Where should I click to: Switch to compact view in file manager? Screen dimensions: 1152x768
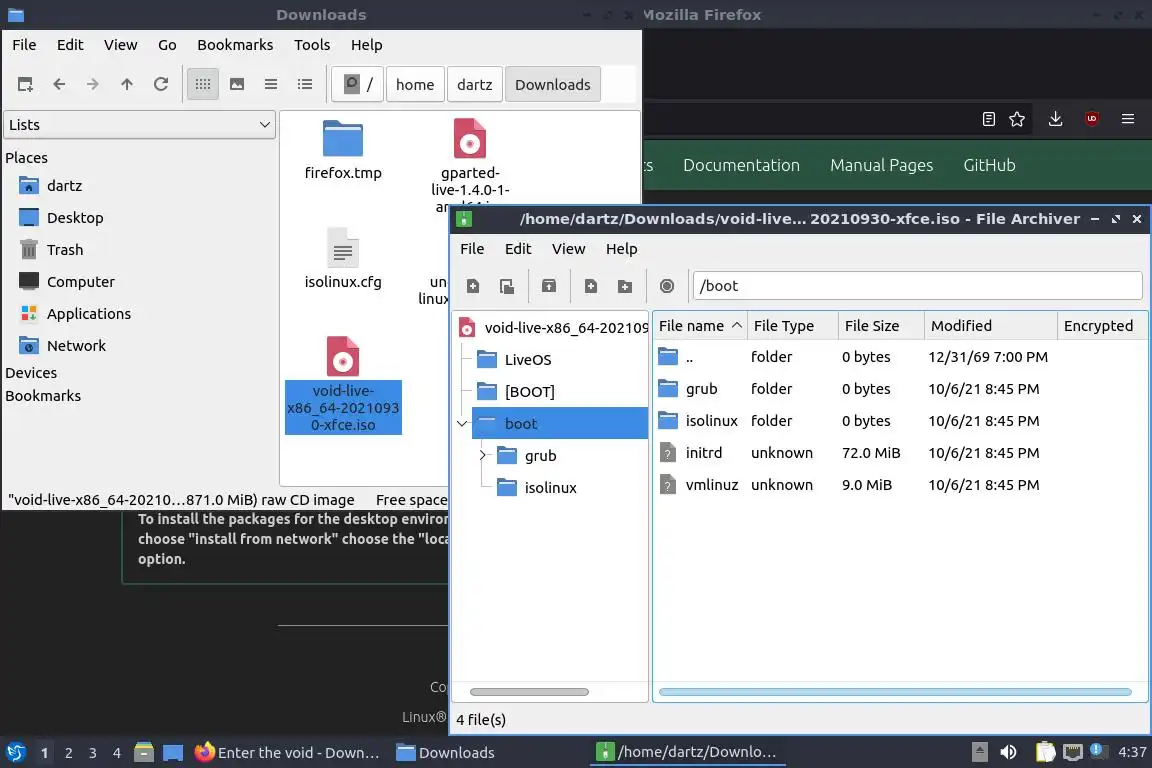pyautogui.click(x=271, y=85)
